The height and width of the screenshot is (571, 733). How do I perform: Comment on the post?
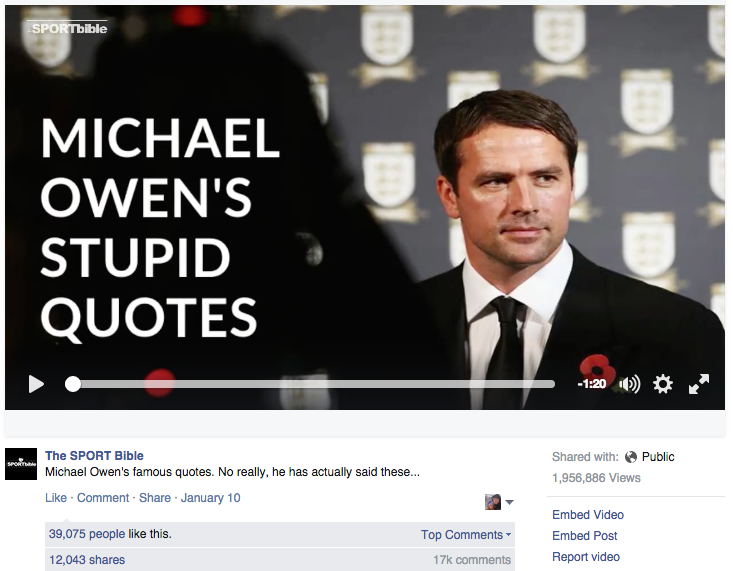coord(103,498)
